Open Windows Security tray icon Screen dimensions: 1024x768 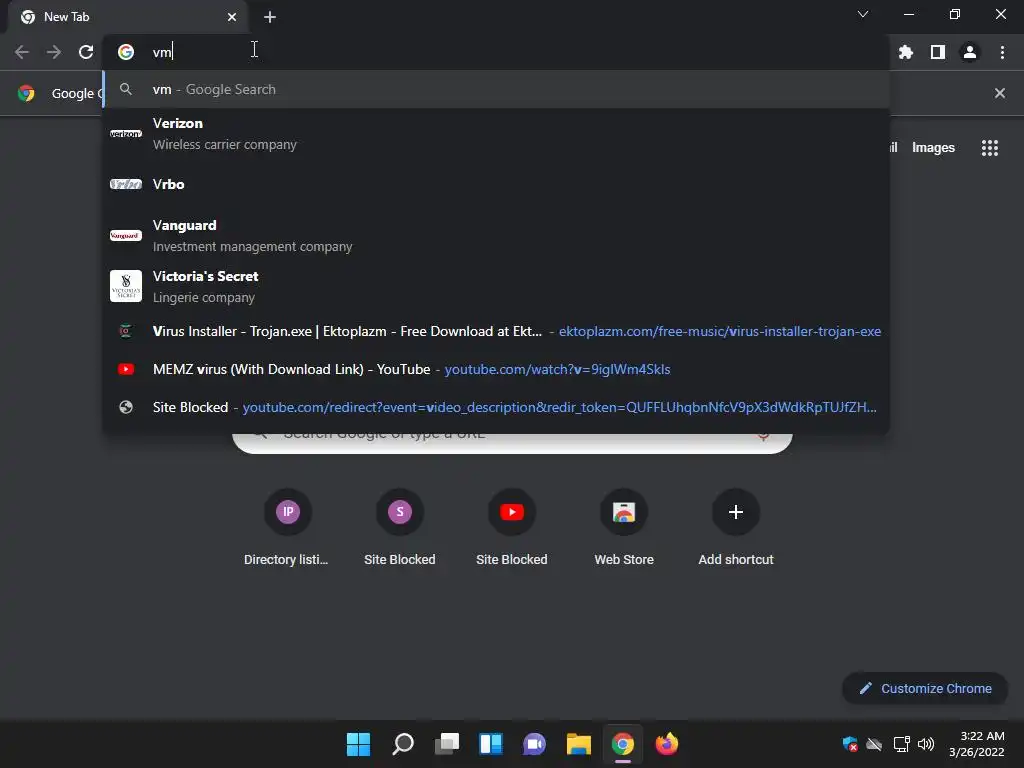[x=850, y=744]
